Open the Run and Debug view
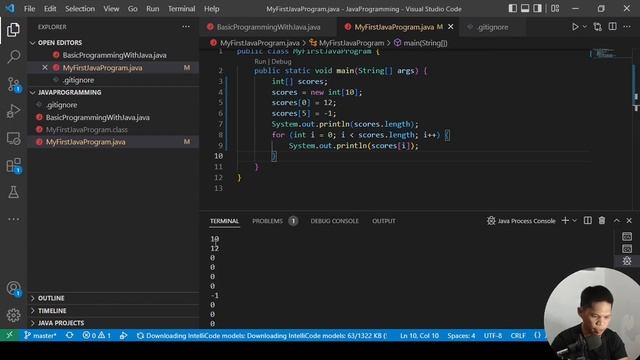The width and height of the screenshot is (640, 360). [13, 111]
